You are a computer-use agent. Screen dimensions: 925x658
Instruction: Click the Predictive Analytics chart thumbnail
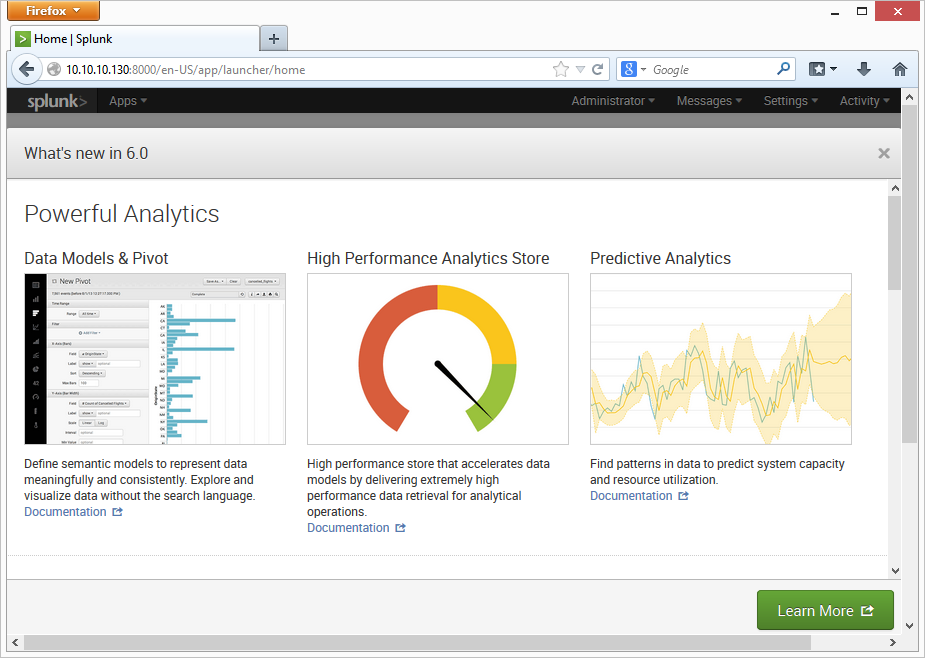coord(721,359)
